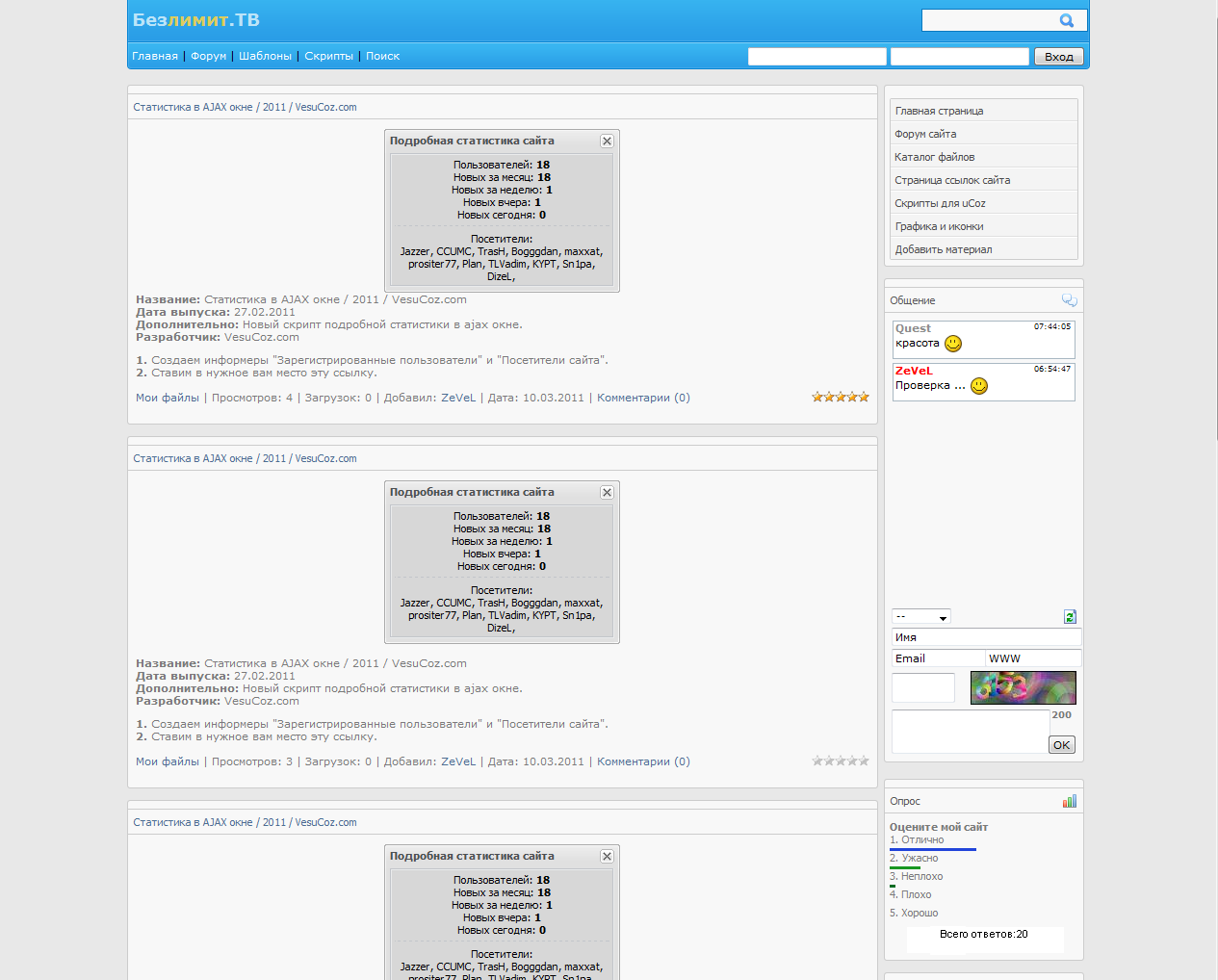Click the gold star rating on first post

click(x=840, y=397)
